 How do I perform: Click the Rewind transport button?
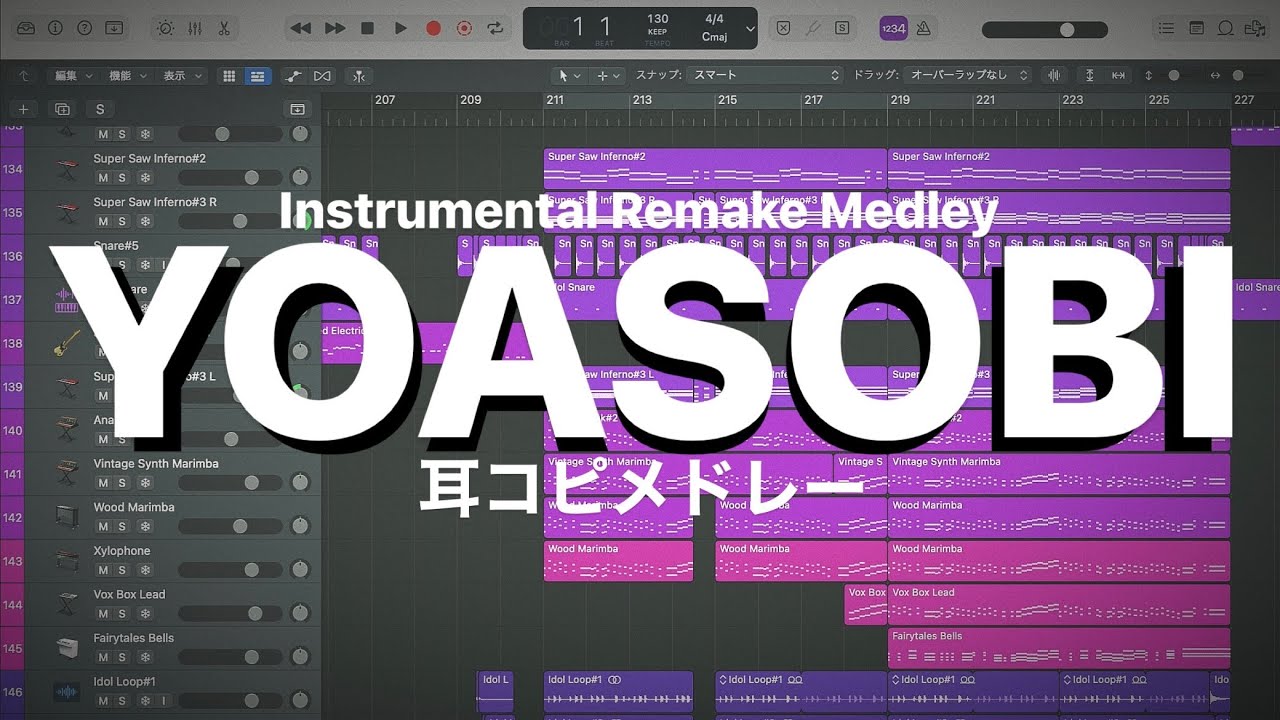click(300, 29)
